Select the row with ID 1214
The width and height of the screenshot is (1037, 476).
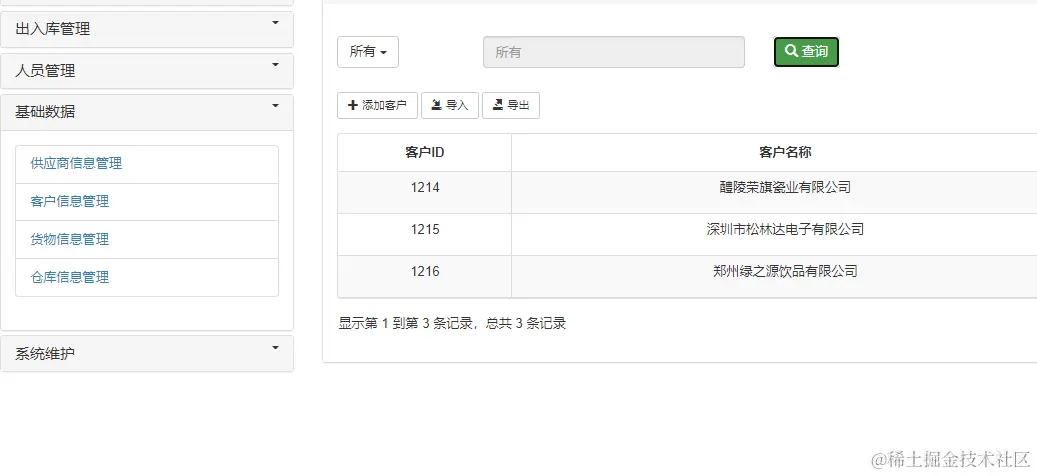click(687, 192)
